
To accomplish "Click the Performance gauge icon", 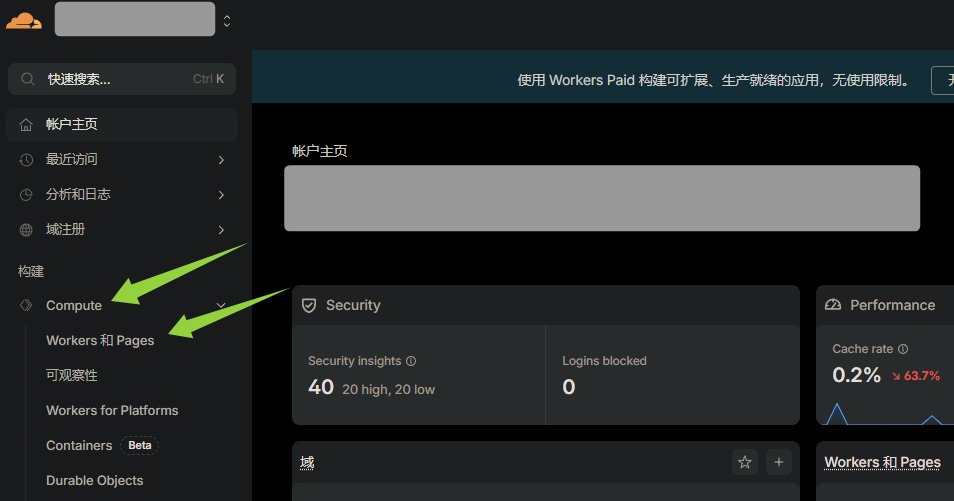I will 833,305.
